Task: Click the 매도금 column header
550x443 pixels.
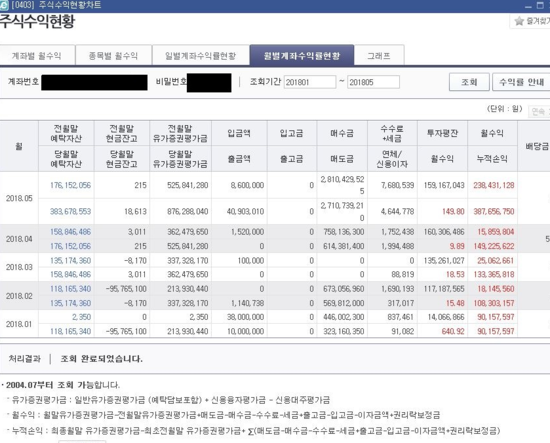Action: (342, 159)
